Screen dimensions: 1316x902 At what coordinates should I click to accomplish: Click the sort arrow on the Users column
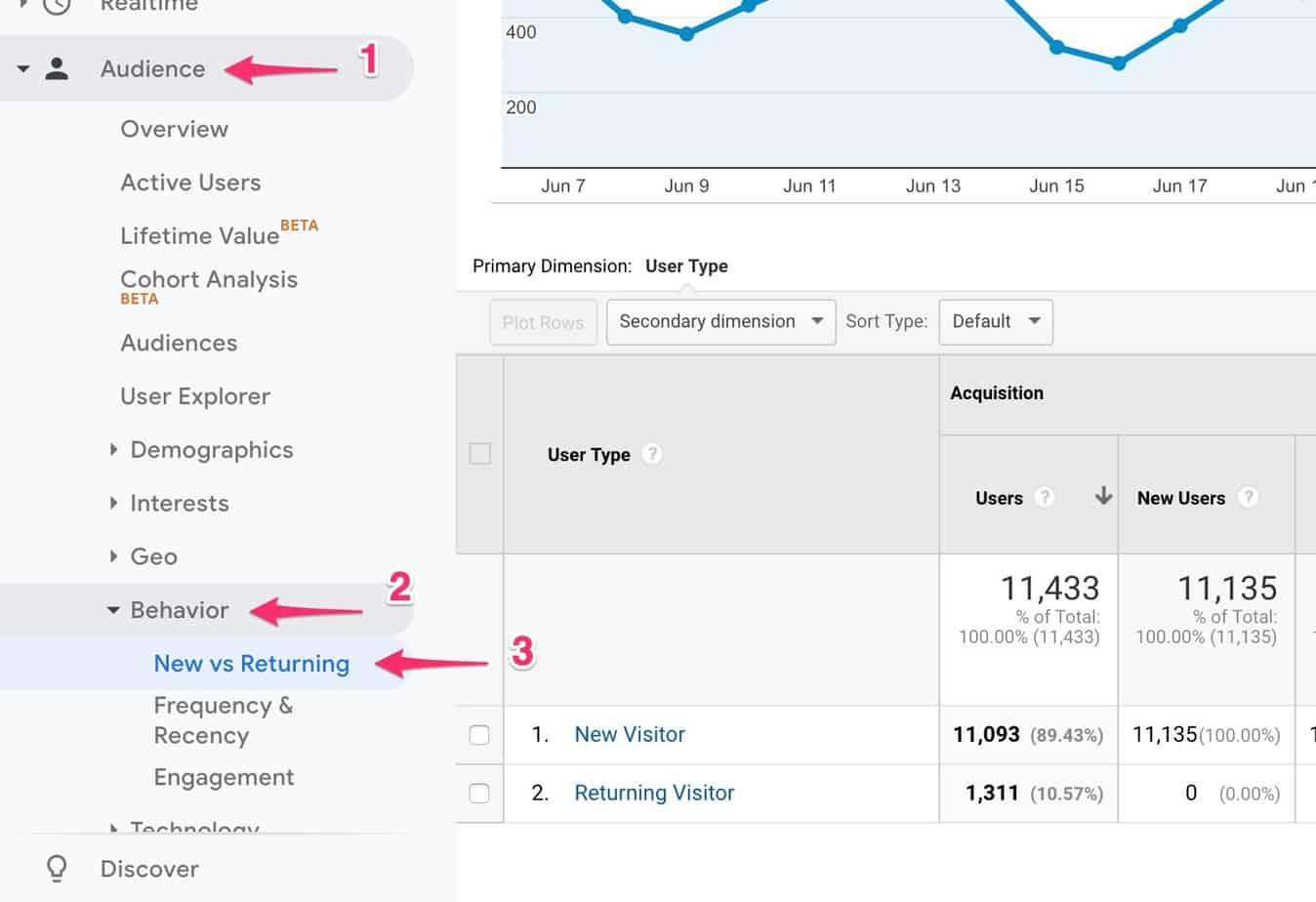pos(1102,497)
